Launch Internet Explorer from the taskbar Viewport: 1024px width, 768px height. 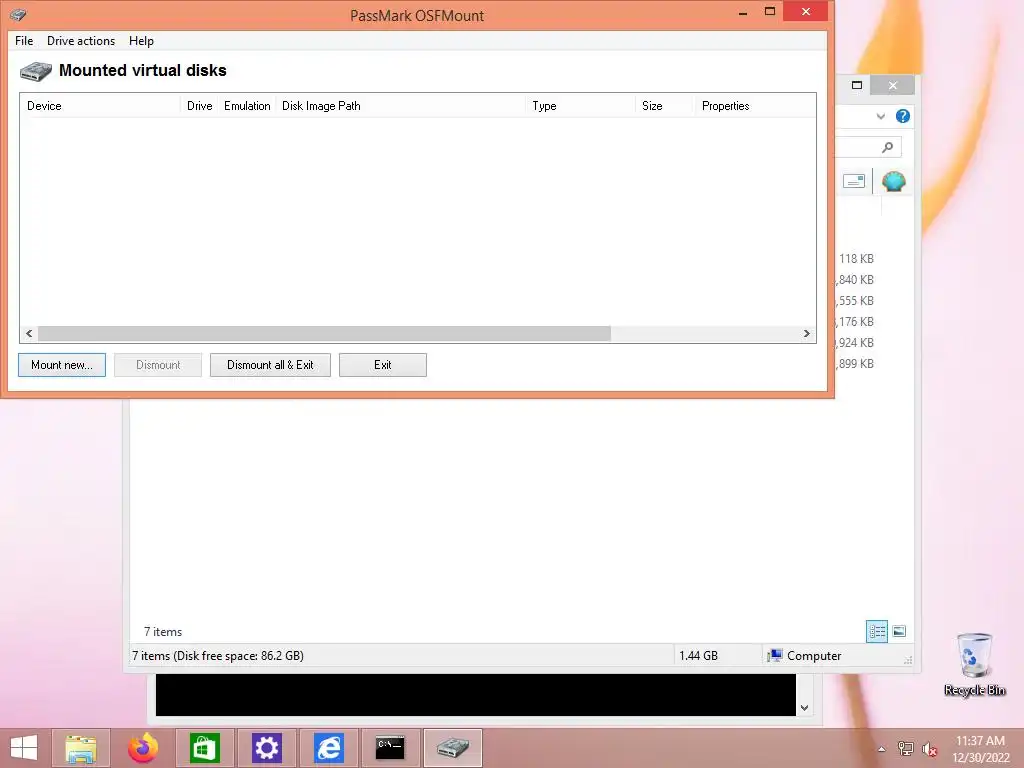tap(328, 748)
